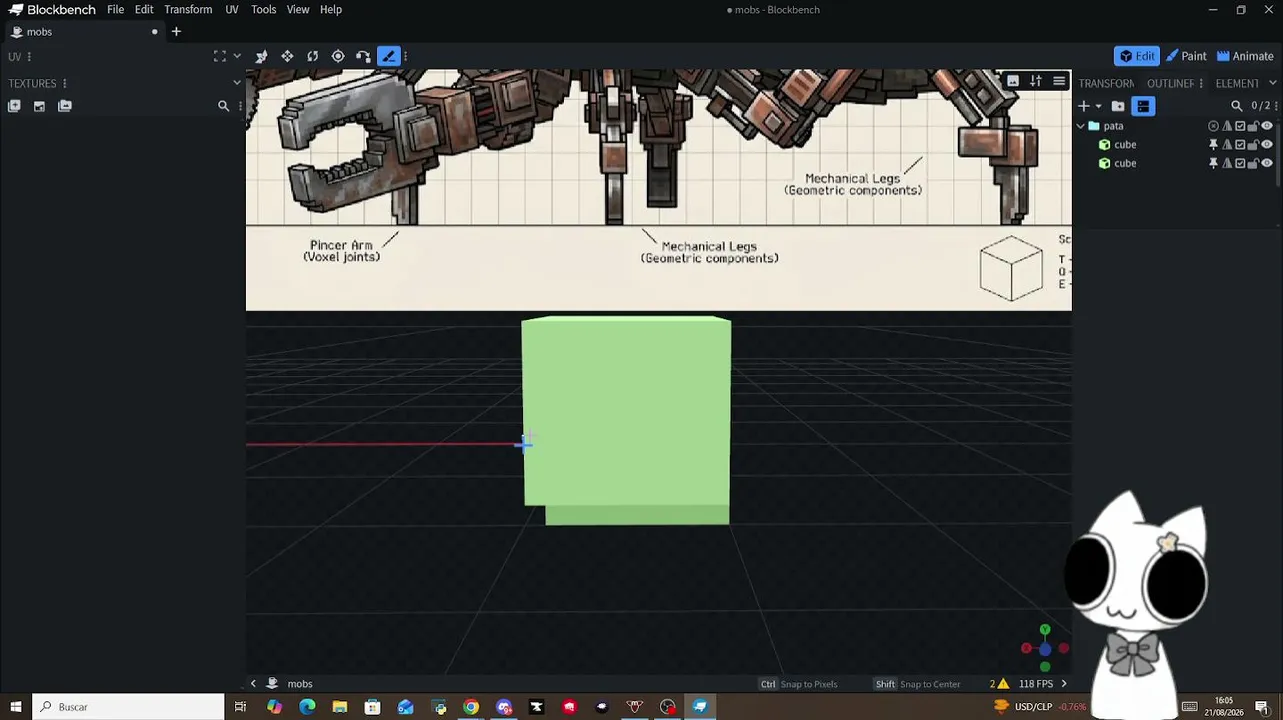Click the Windows Start button
Image resolution: width=1283 pixels, height=720 pixels.
(16, 707)
